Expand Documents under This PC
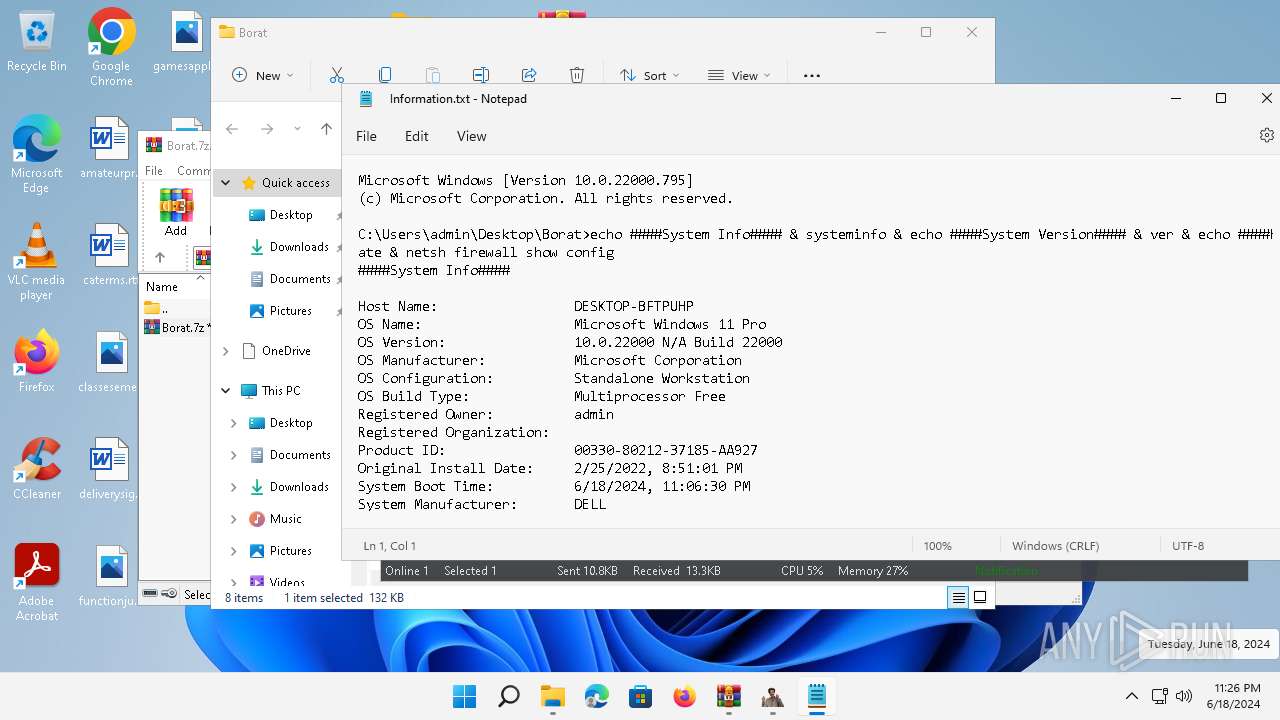 (x=234, y=455)
